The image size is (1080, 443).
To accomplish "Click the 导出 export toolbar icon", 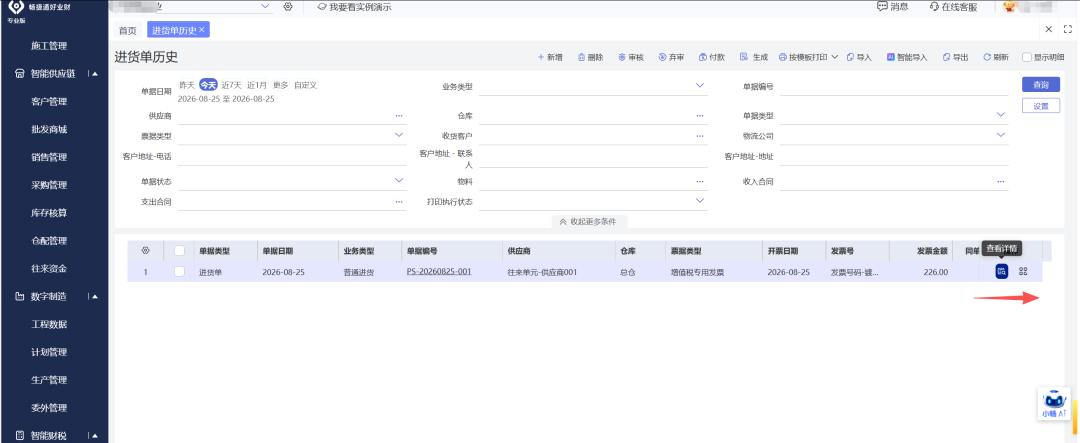I will [x=946, y=57].
